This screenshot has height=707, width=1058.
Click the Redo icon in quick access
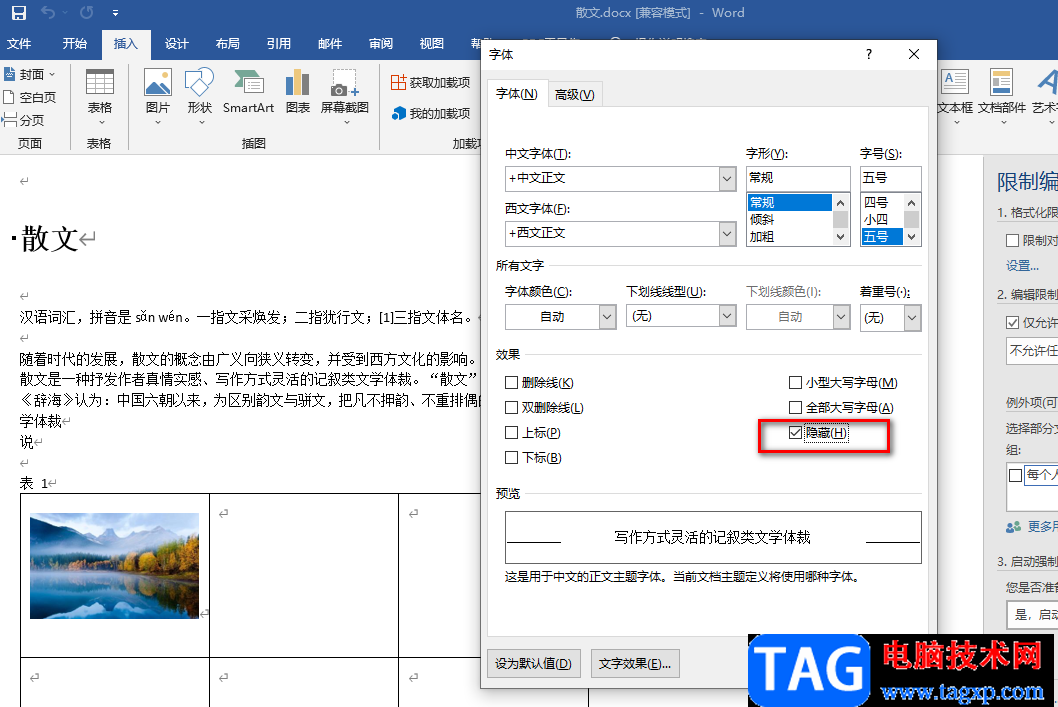(x=86, y=12)
